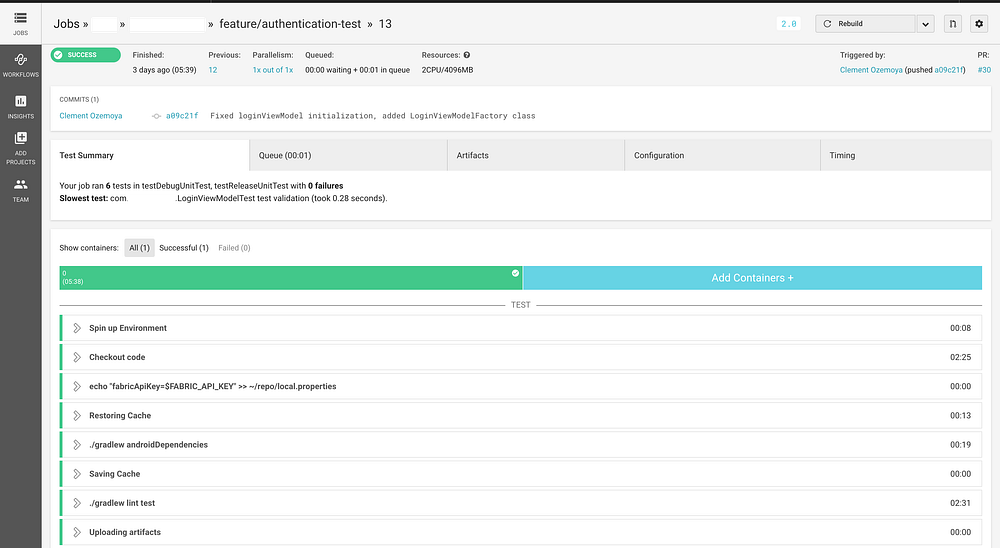Click the 02:25 duration of Checkout code
Screen dimensions: 1000x548
tap(960, 357)
